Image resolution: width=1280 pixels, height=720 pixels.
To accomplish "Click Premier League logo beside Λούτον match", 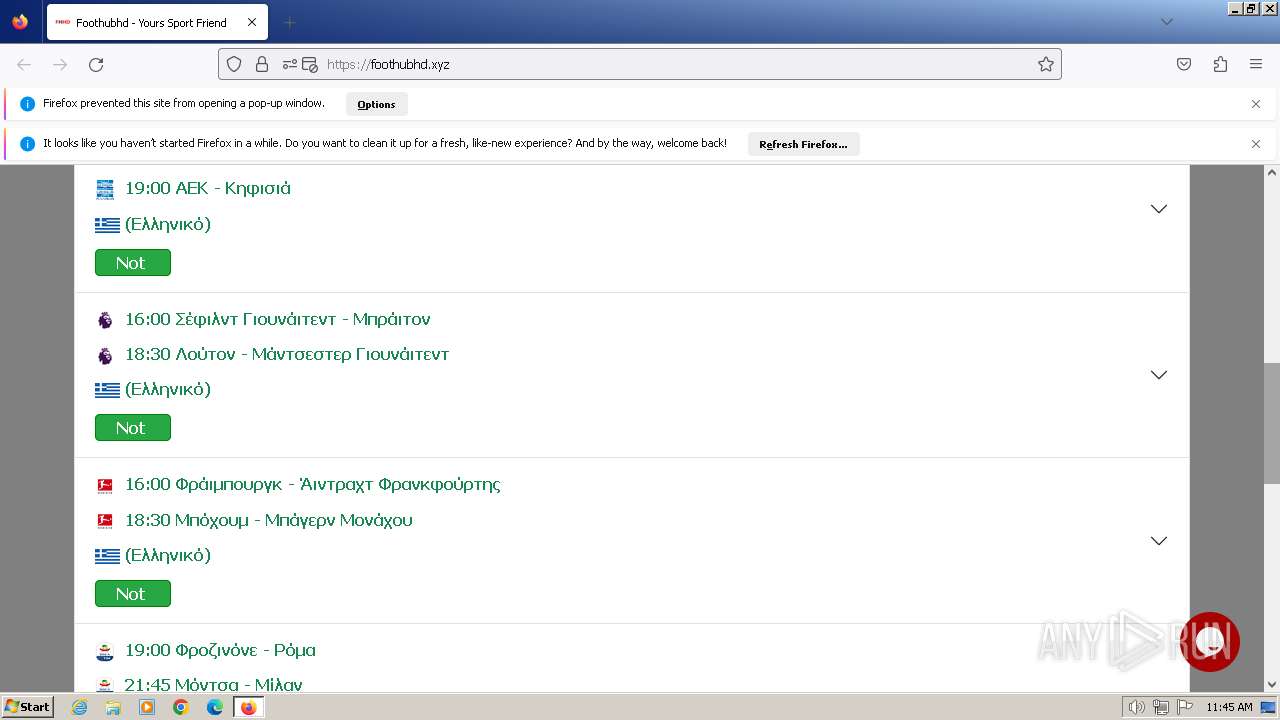I will [105, 355].
